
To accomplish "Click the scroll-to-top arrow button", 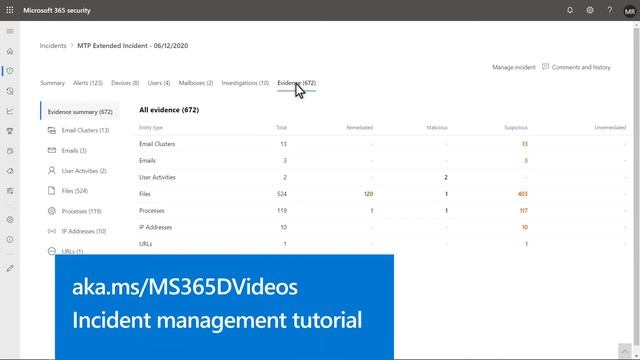I will point(624,351).
